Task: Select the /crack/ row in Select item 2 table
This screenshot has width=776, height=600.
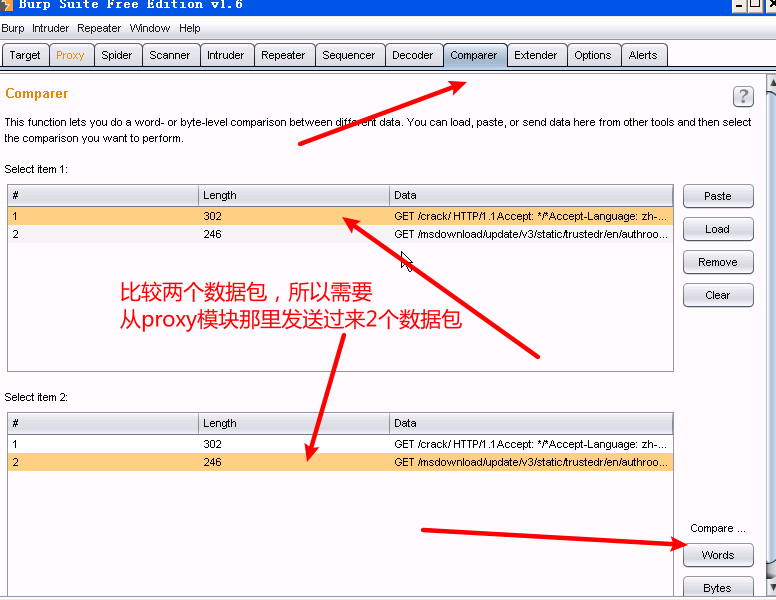Action: pos(340,444)
